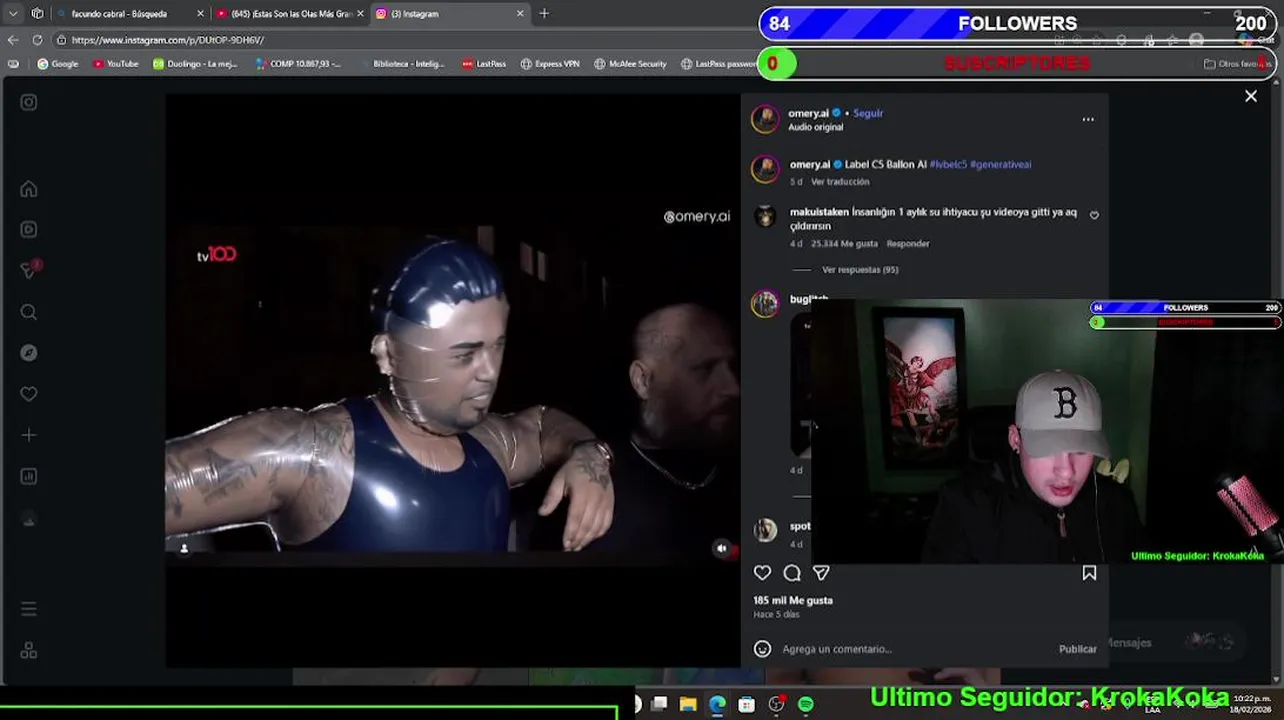Viewport: 1284px width, 720px height.
Task: Click Audio original under username
Action: pyautogui.click(x=815, y=127)
